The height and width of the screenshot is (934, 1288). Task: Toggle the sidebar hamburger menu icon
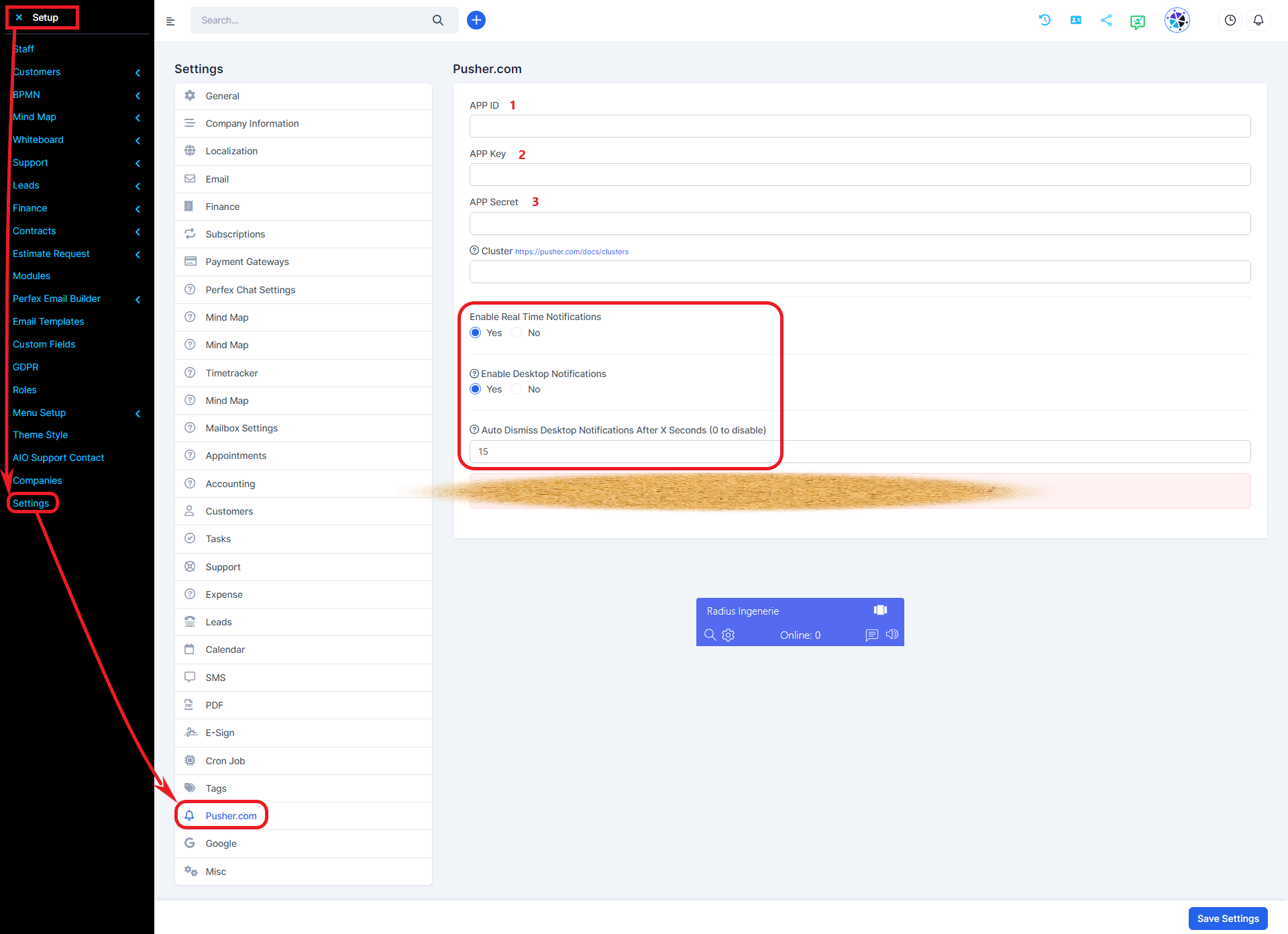pyautogui.click(x=170, y=21)
